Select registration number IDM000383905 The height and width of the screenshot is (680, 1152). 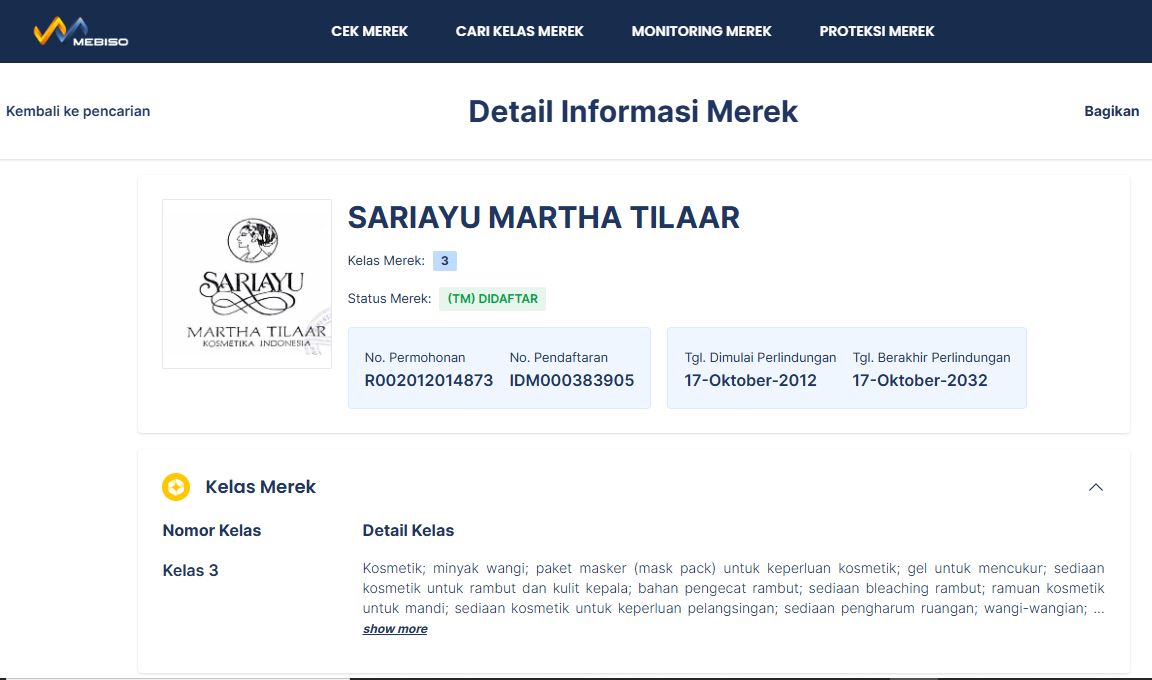pyautogui.click(x=572, y=380)
